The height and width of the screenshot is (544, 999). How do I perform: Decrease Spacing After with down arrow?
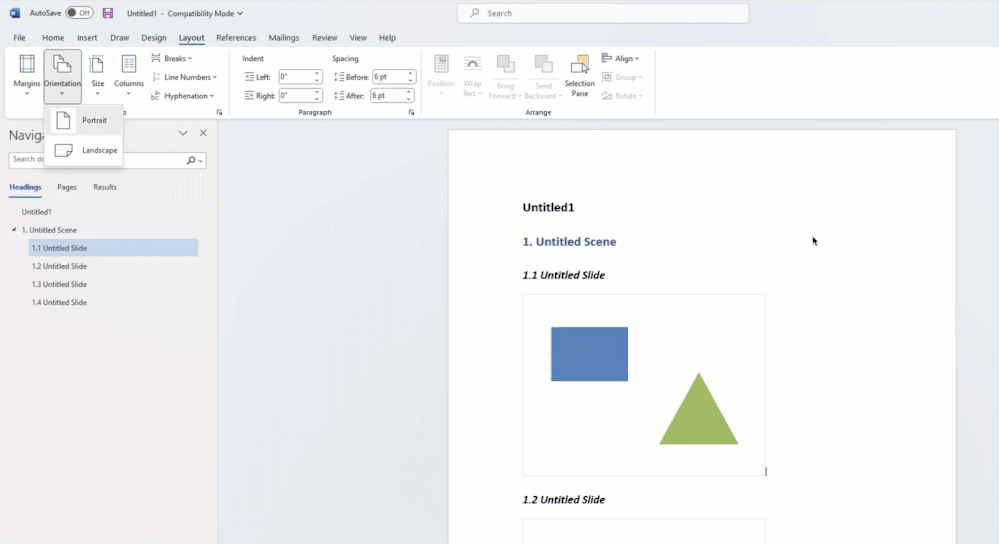[x=408, y=99]
